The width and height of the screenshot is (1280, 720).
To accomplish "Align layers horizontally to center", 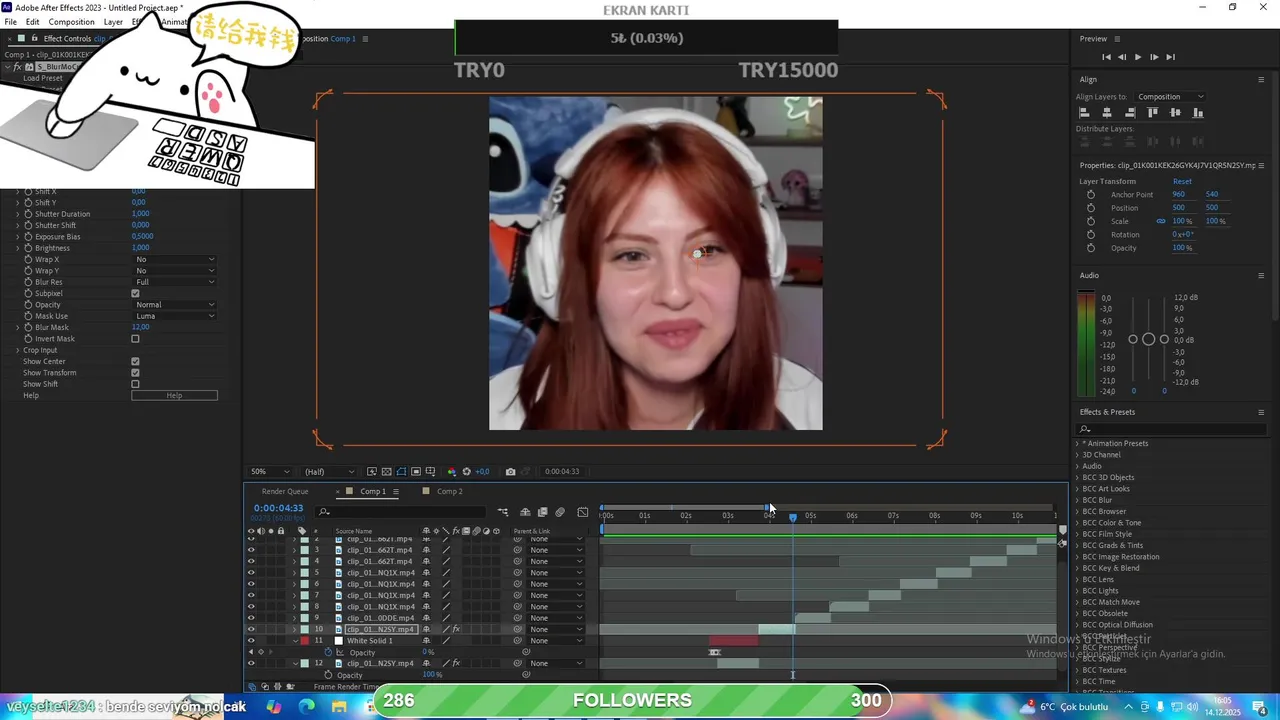I will (x=1107, y=113).
